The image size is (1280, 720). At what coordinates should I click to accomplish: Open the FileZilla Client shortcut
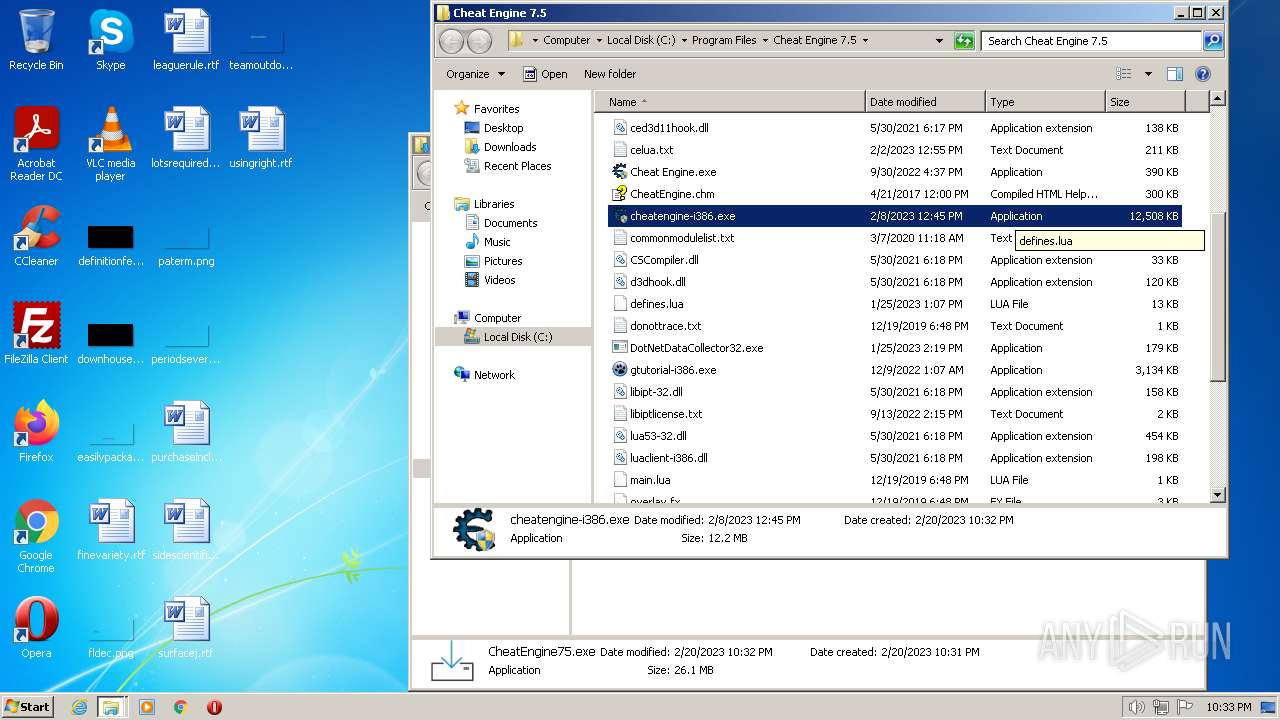[36, 334]
